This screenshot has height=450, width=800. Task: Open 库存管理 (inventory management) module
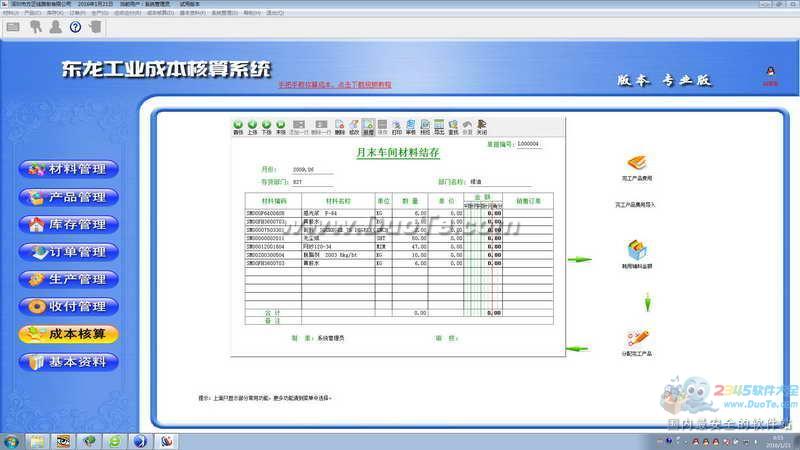[x=69, y=224]
